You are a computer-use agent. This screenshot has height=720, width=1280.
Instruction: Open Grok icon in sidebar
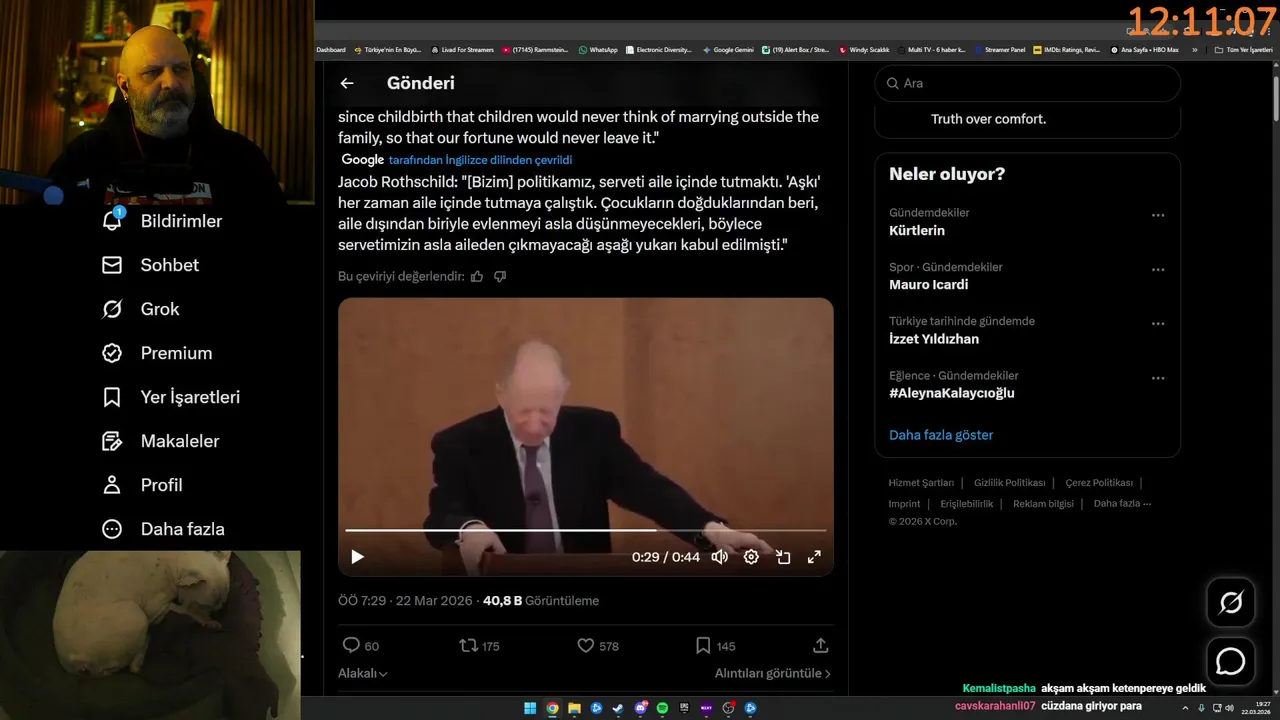(112, 309)
